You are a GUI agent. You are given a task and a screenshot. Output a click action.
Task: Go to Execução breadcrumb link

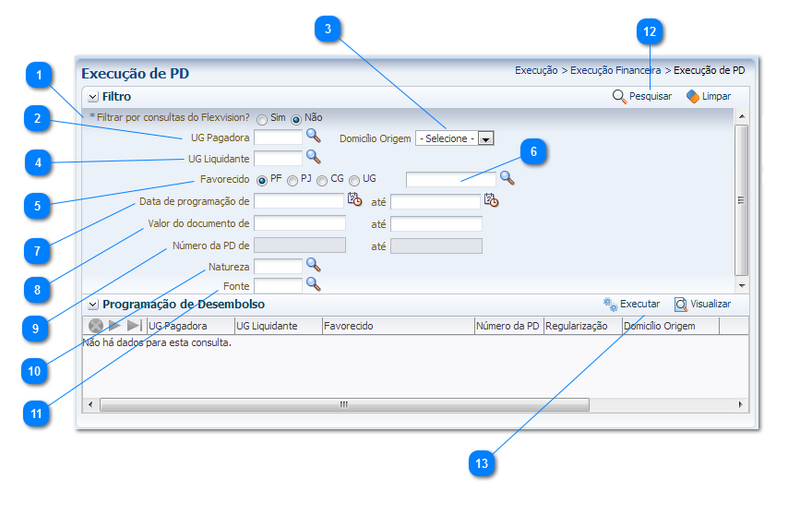(536, 71)
